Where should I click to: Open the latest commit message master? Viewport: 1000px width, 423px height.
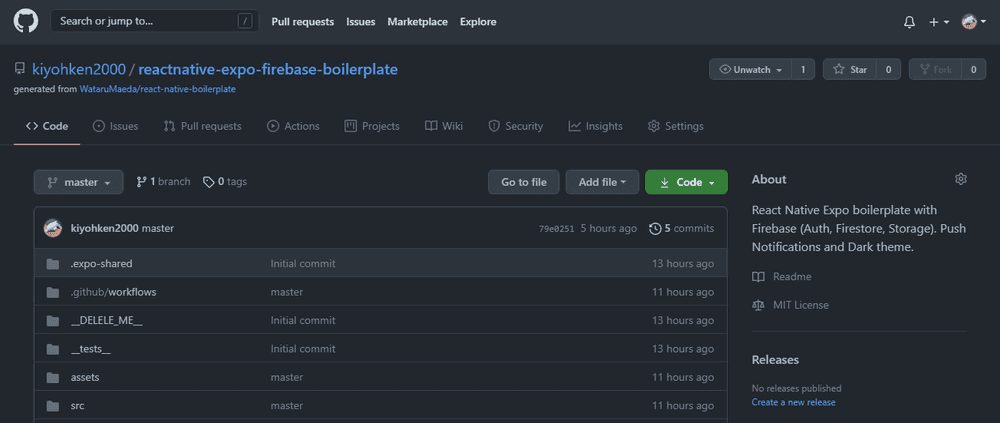158,228
